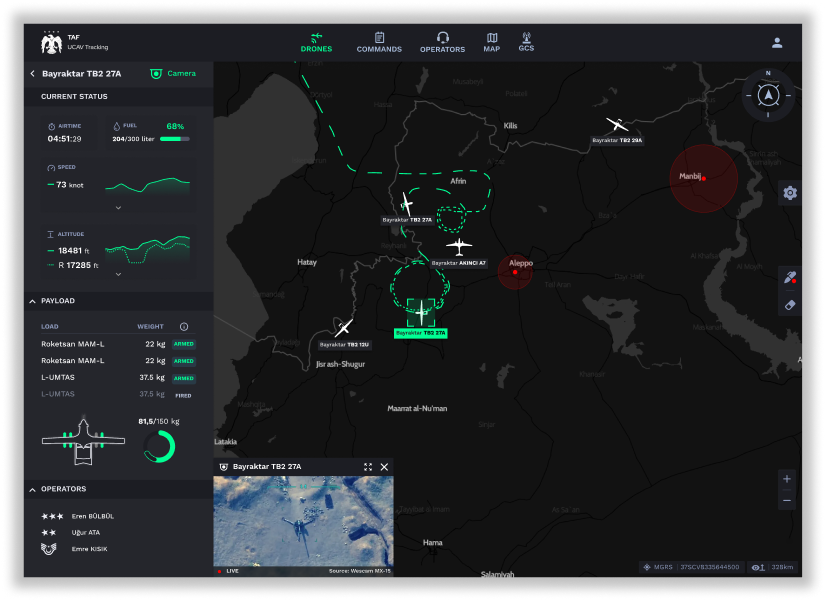The image size is (825, 600).
Task: Go back from Bayraktar TB2 27A panel
Action: click(32, 73)
